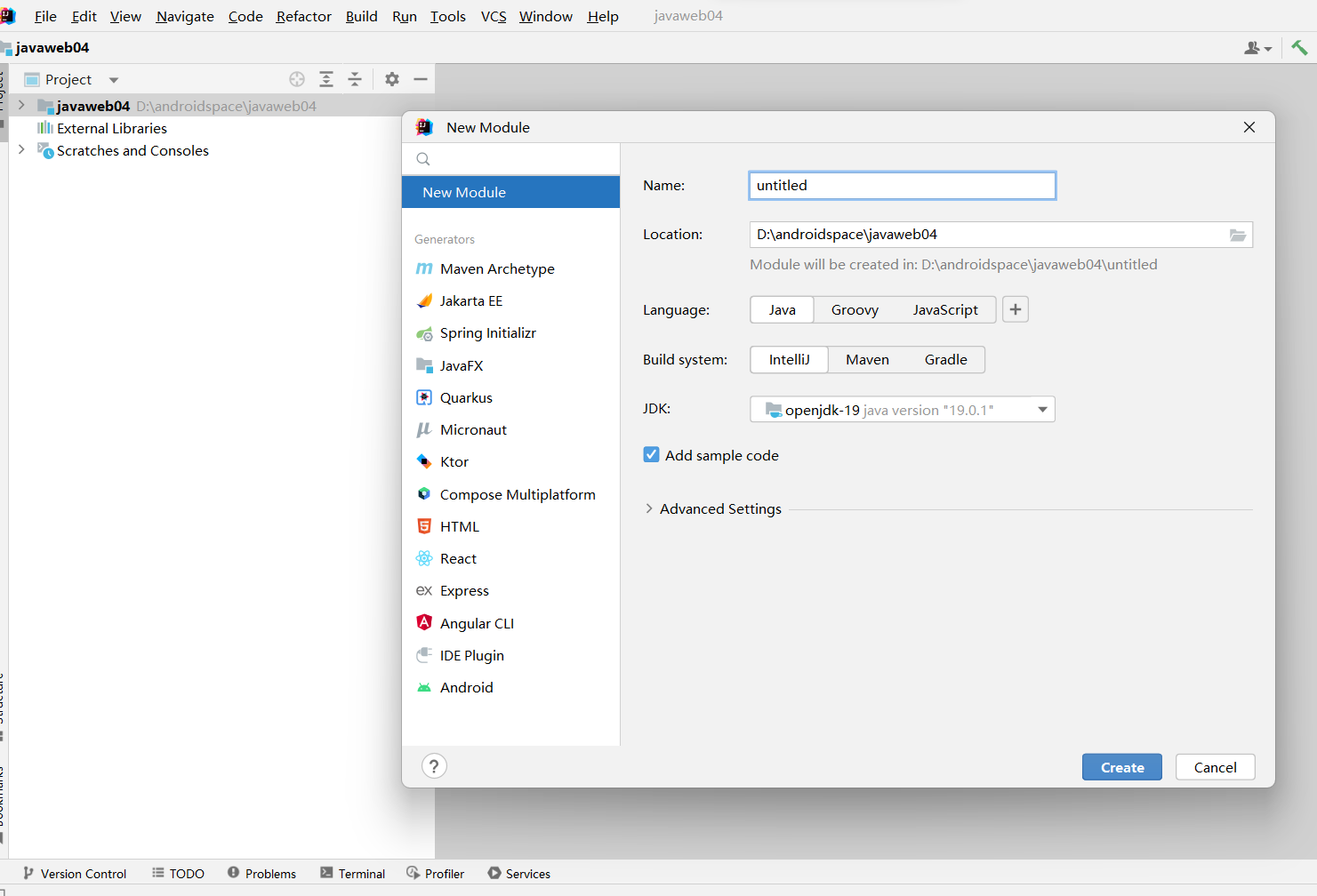Viewport: 1317px width, 896px height.
Task: Select IntelliJ build system
Action: pos(790,359)
